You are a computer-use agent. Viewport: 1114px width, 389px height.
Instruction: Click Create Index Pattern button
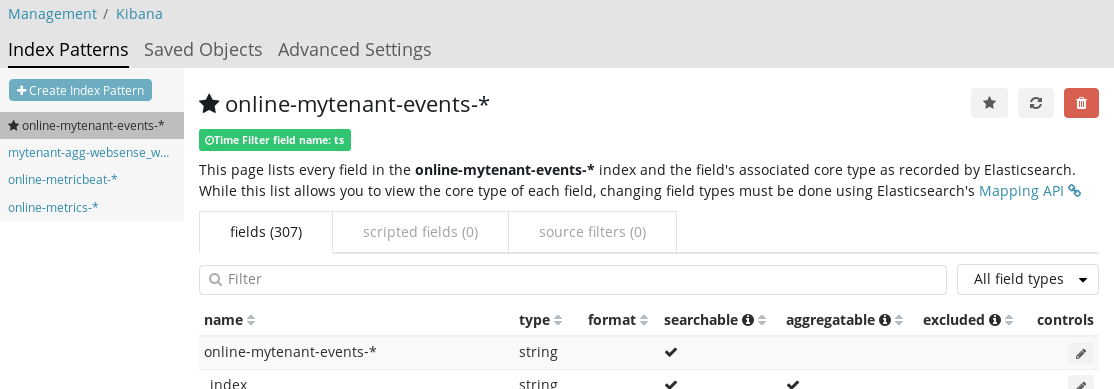[80, 90]
